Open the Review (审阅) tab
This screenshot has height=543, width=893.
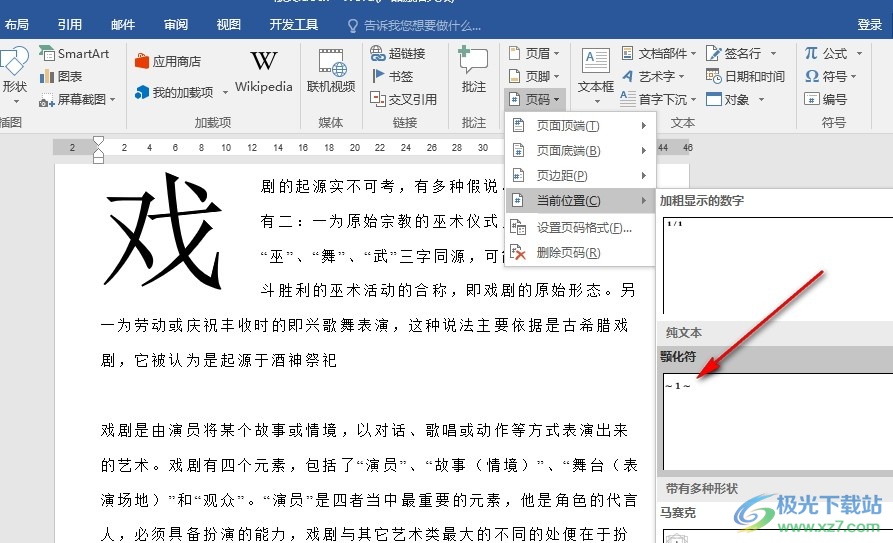click(175, 25)
